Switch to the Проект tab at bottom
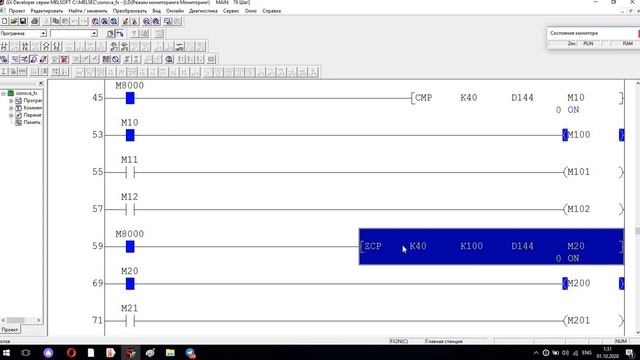This screenshot has width=640, height=360. (10, 329)
